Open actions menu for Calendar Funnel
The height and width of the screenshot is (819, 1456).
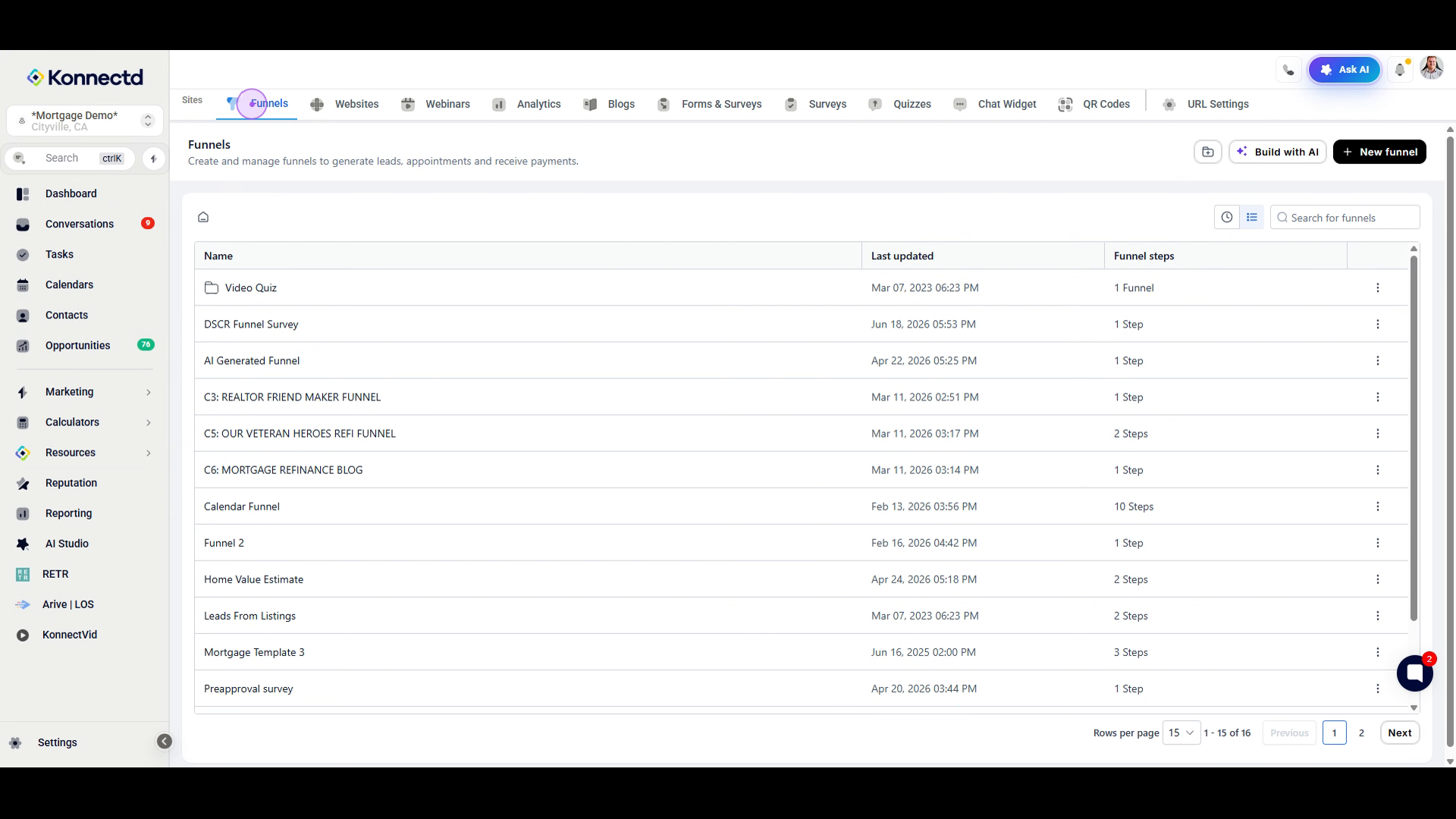click(x=1378, y=507)
